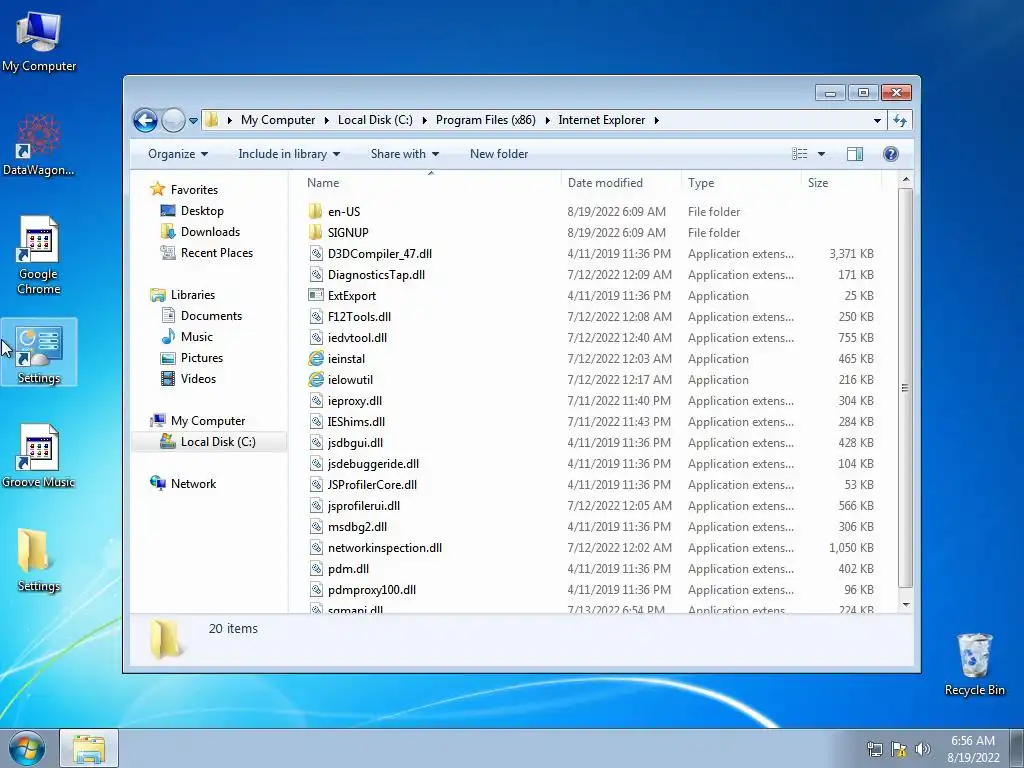The height and width of the screenshot is (768, 1024).
Task: Click the scrollbar down arrow
Action: click(x=906, y=605)
